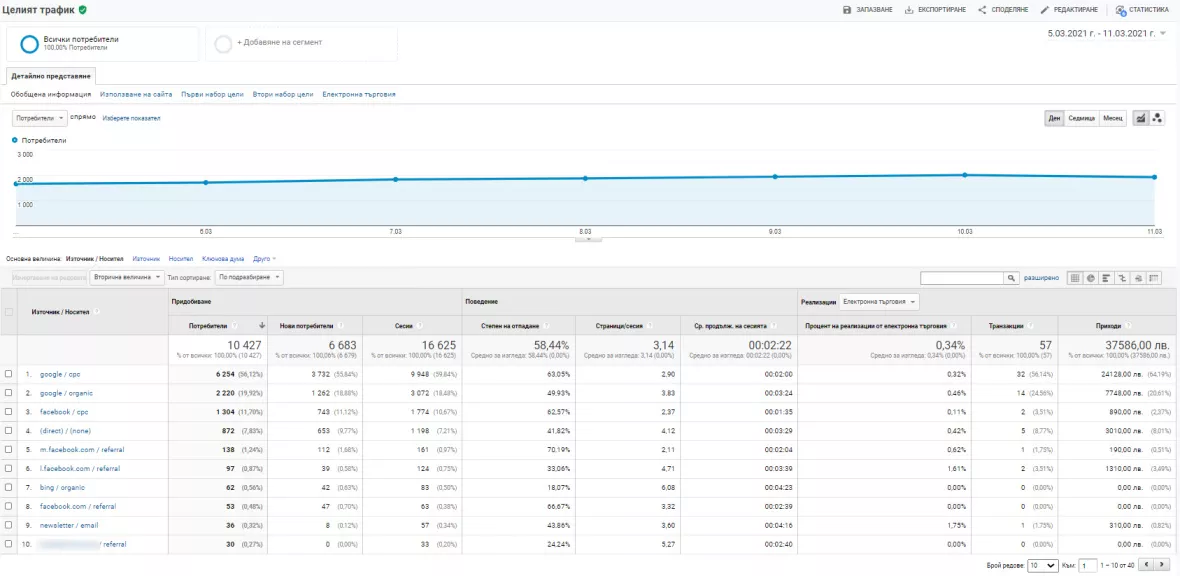Check the facebook / cpc row checkbox
This screenshot has width=1180, height=576.
tap(8, 412)
